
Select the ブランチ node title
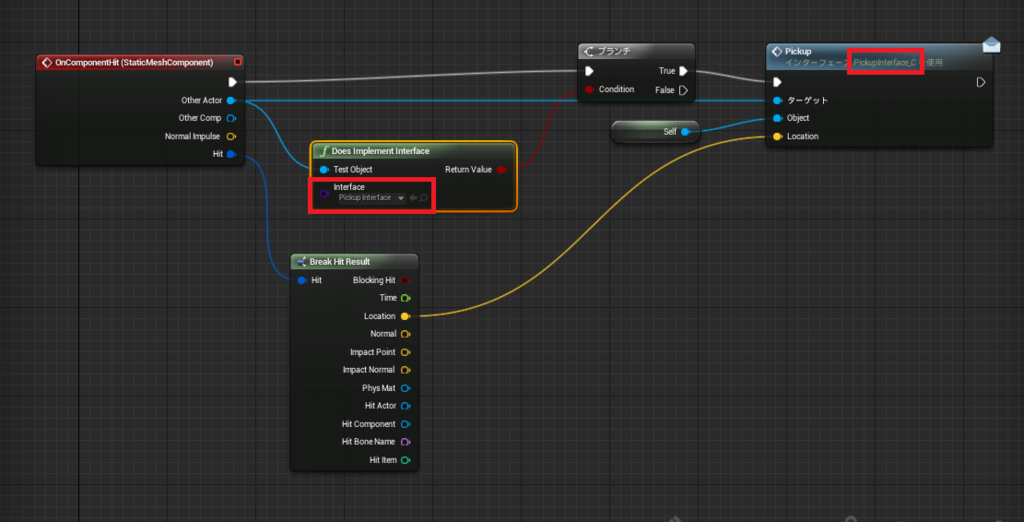[x=613, y=51]
